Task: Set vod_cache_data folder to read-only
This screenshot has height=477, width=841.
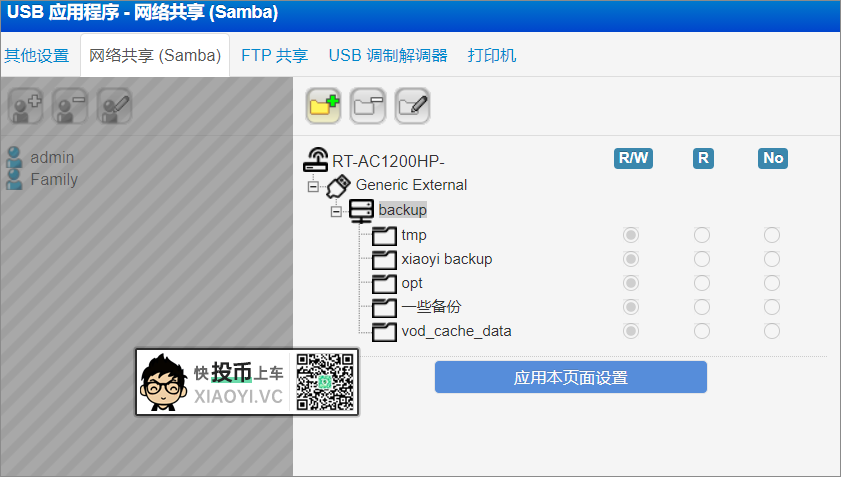Action: [x=702, y=331]
